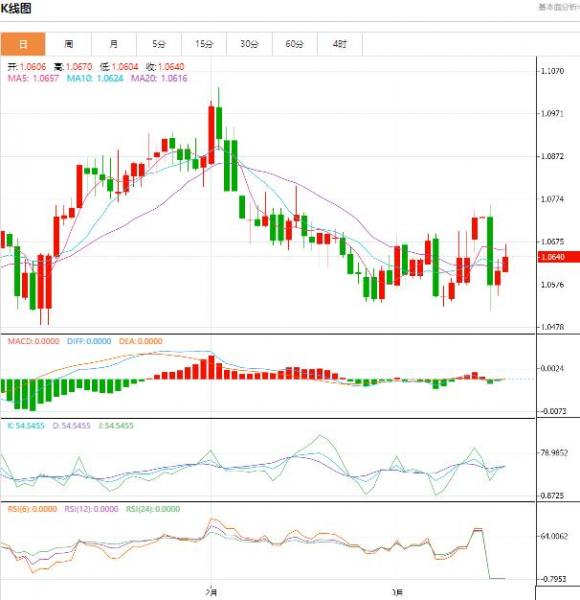Switch to the 5分 timeframe tab
The height and width of the screenshot is (600, 580).
click(x=159, y=44)
